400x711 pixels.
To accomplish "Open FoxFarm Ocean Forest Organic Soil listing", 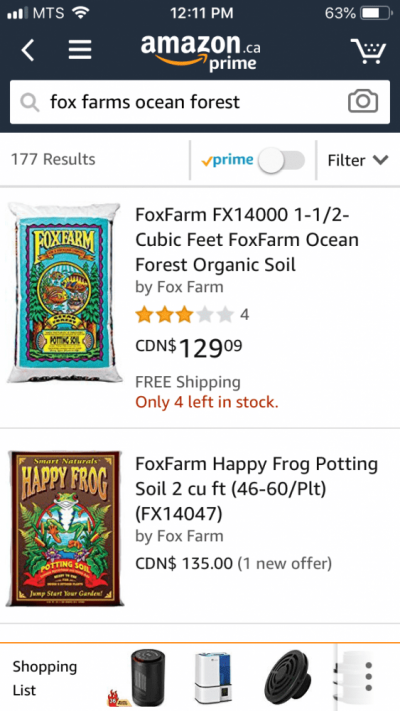I will coord(247,239).
